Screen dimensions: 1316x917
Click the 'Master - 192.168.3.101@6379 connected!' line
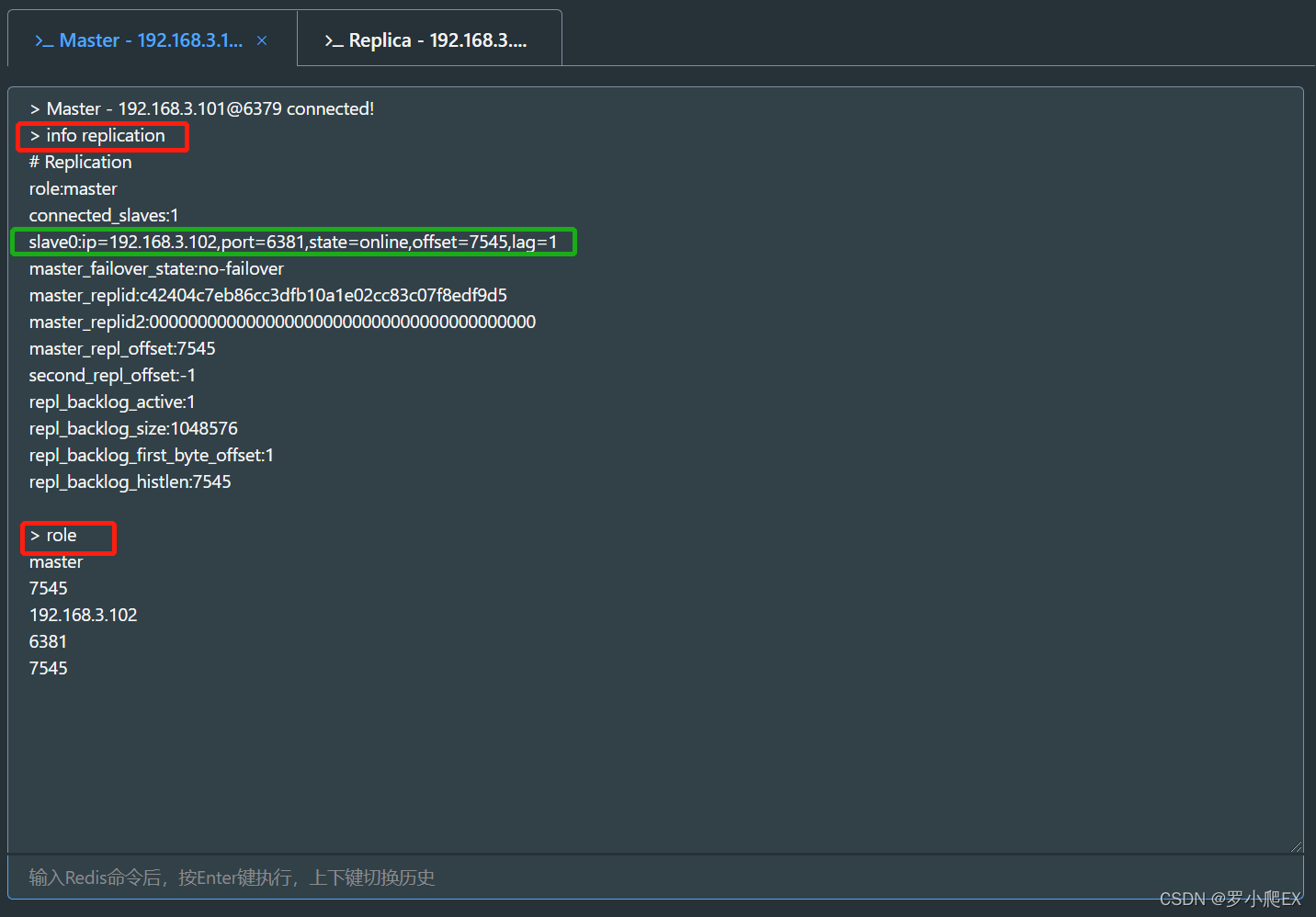coord(201,108)
